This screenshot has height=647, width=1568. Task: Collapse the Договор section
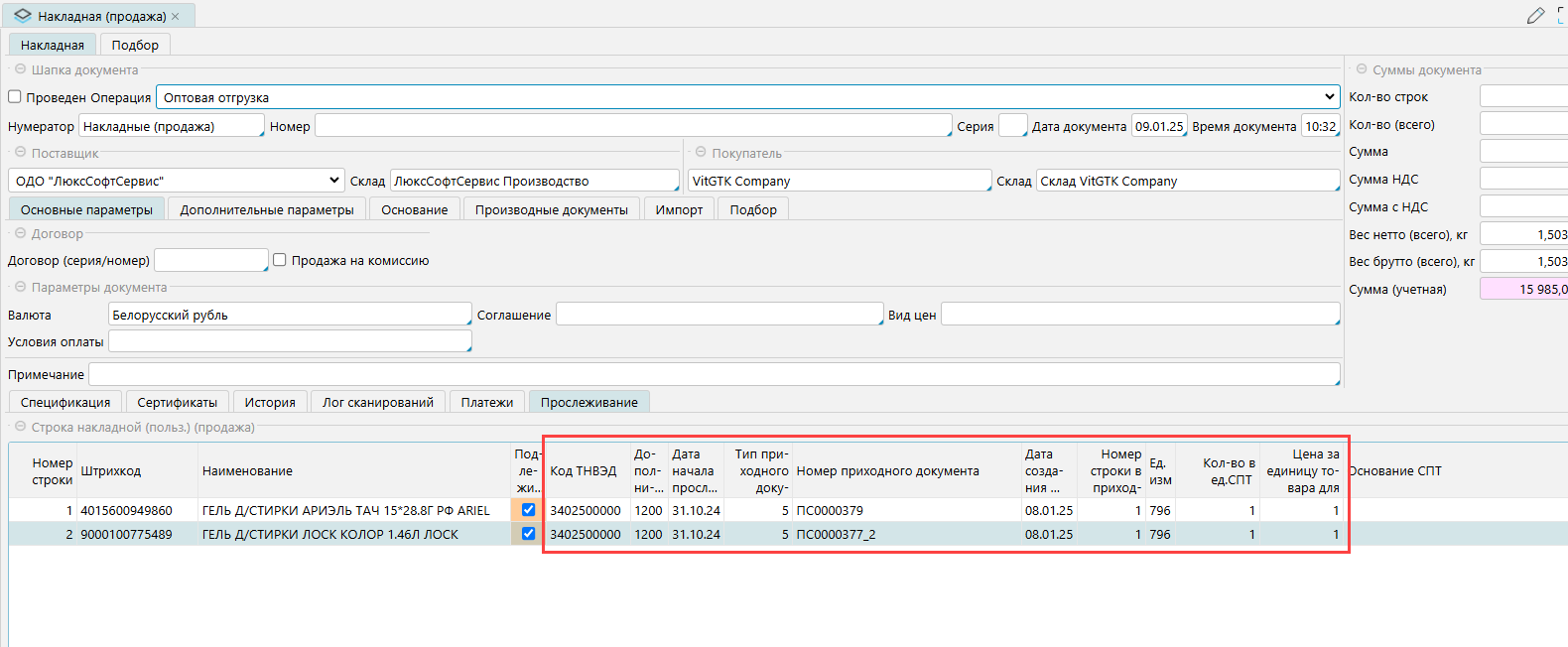(20, 233)
